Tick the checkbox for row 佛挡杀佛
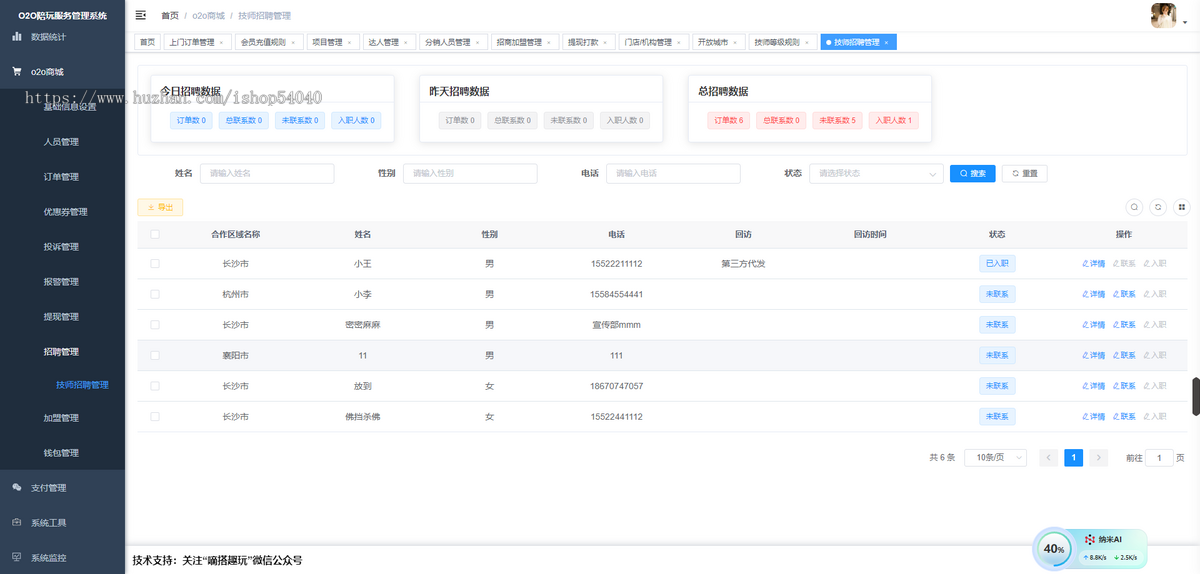 [x=154, y=416]
